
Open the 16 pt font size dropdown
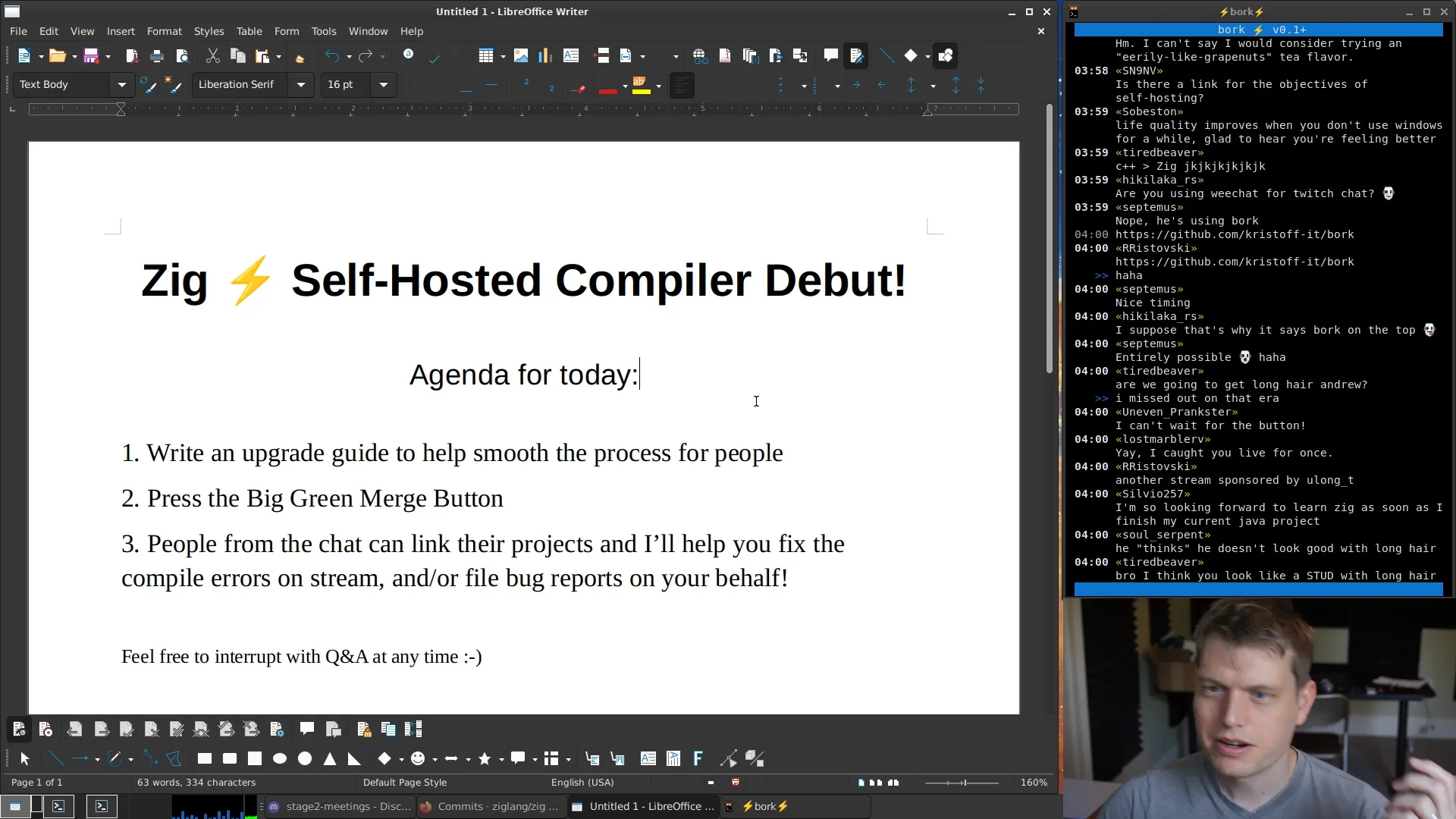[x=384, y=85]
